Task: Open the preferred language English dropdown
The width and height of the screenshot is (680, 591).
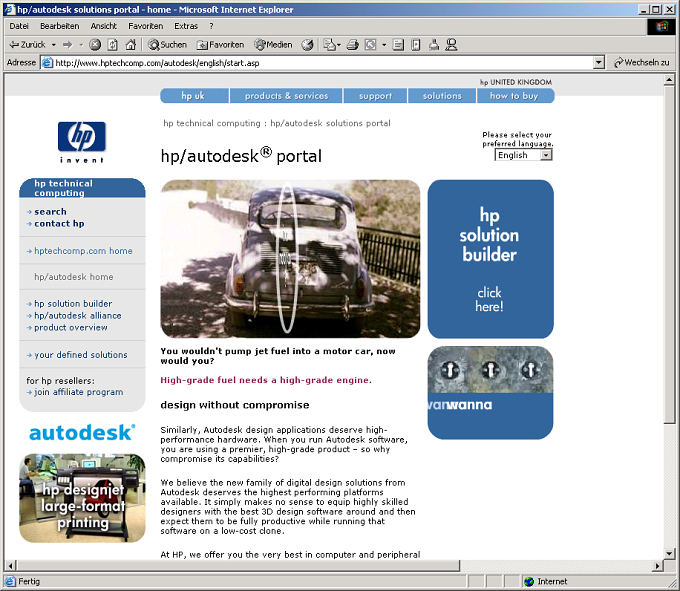Action: click(523, 155)
